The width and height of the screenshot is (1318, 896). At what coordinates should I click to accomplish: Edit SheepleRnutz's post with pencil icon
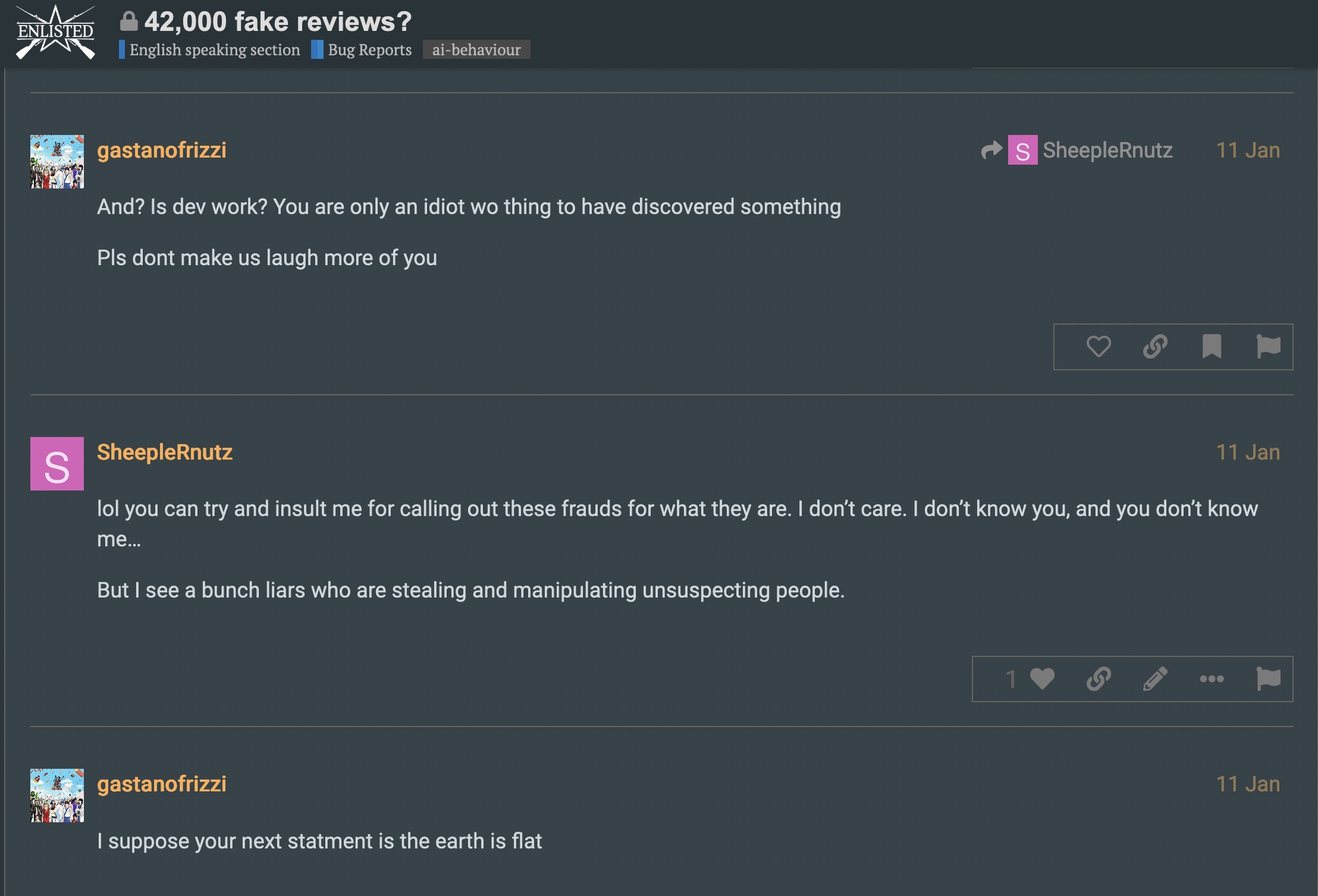(x=1155, y=678)
